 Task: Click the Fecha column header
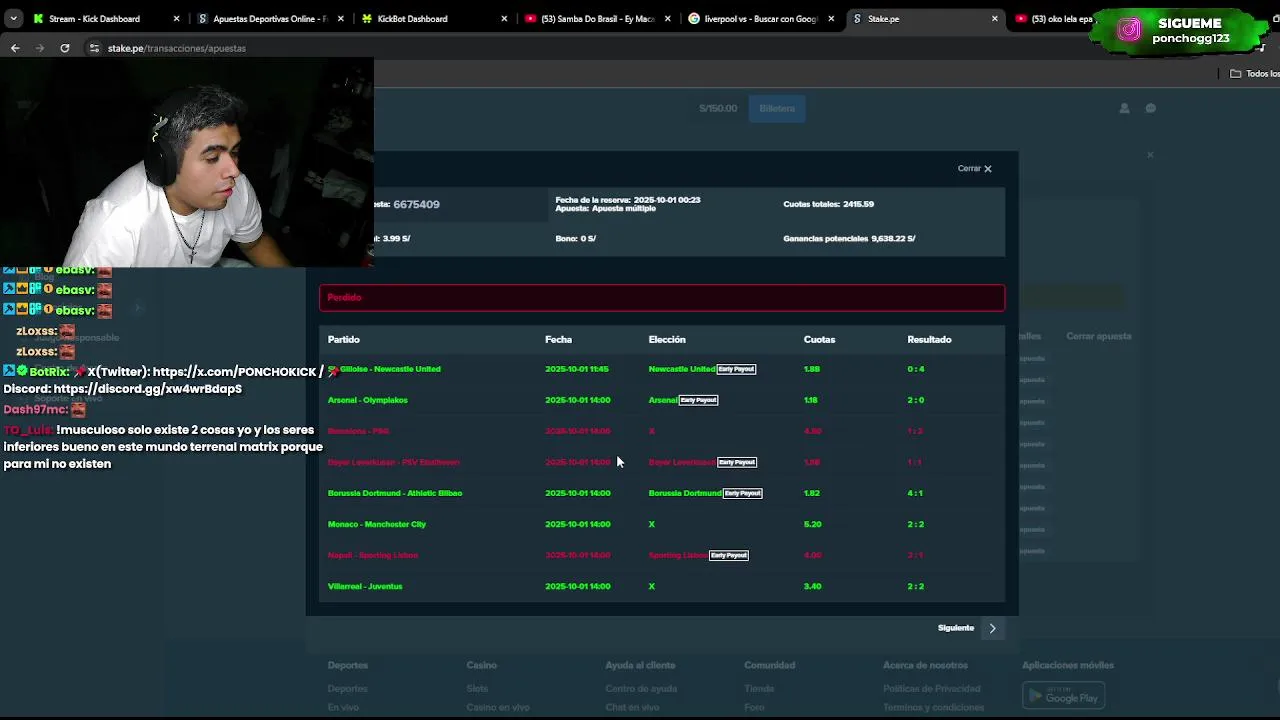(x=558, y=340)
